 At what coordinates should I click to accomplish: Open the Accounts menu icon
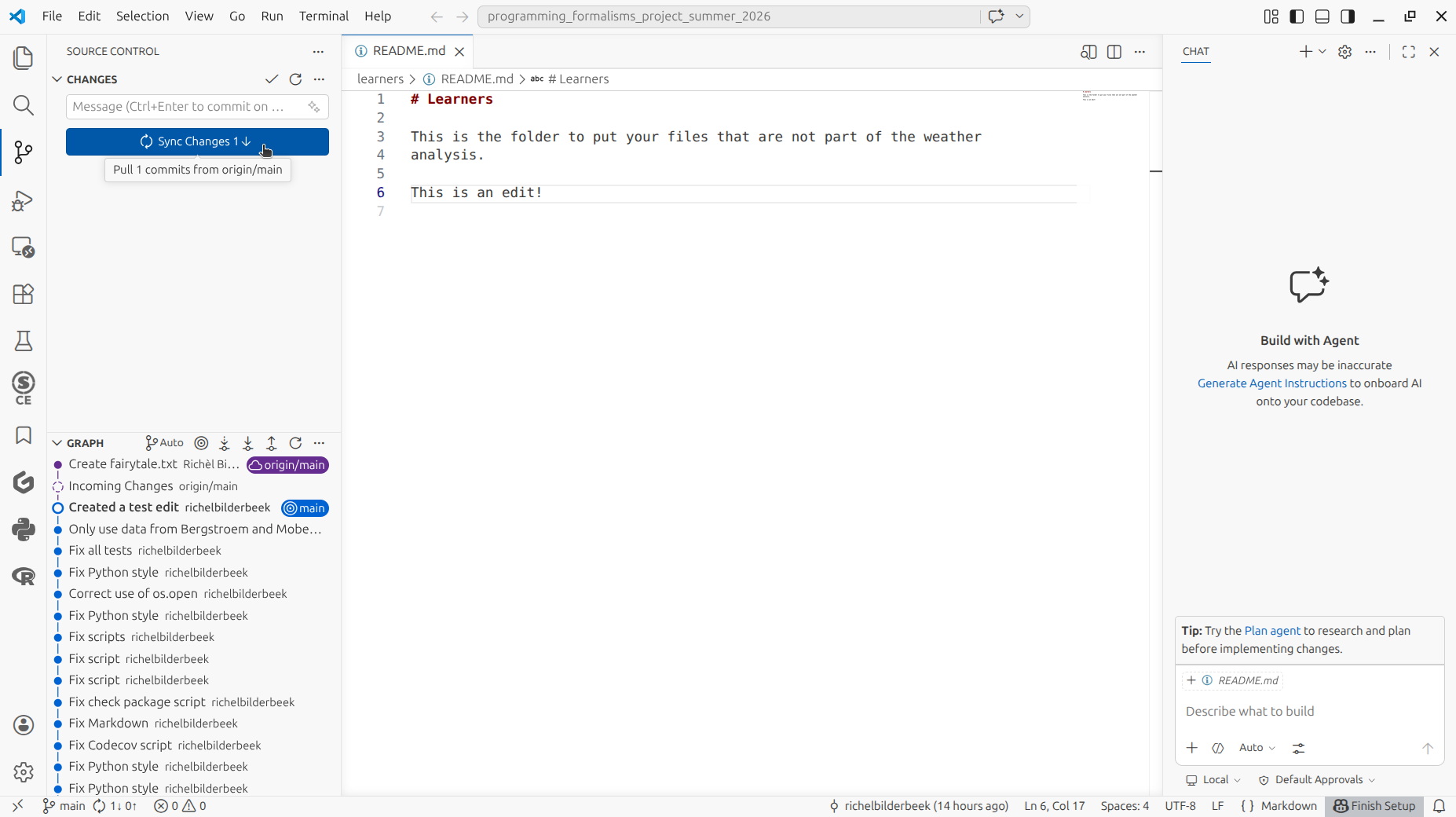pyautogui.click(x=24, y=725)
